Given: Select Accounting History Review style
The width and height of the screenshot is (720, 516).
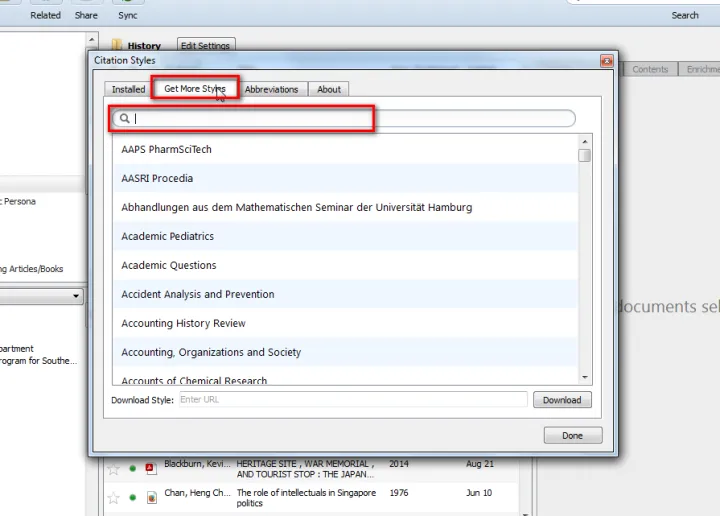Looking at the screenshot, I should pos(345,323).
